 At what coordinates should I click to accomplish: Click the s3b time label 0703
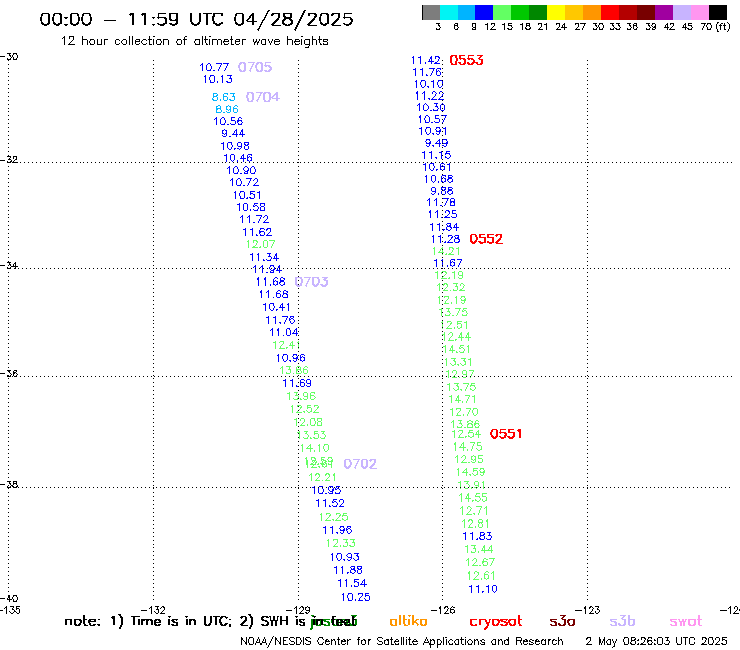[311, 282]
